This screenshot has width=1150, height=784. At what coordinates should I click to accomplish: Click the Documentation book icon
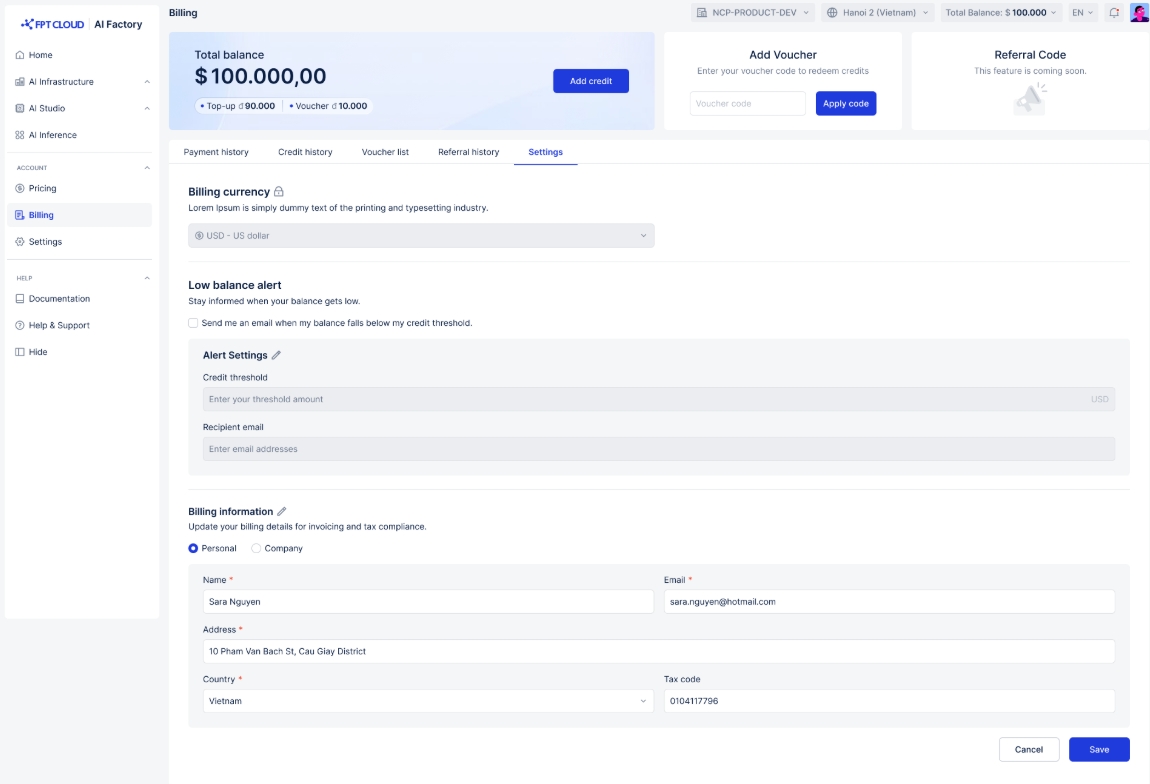(x=20, y=299)
